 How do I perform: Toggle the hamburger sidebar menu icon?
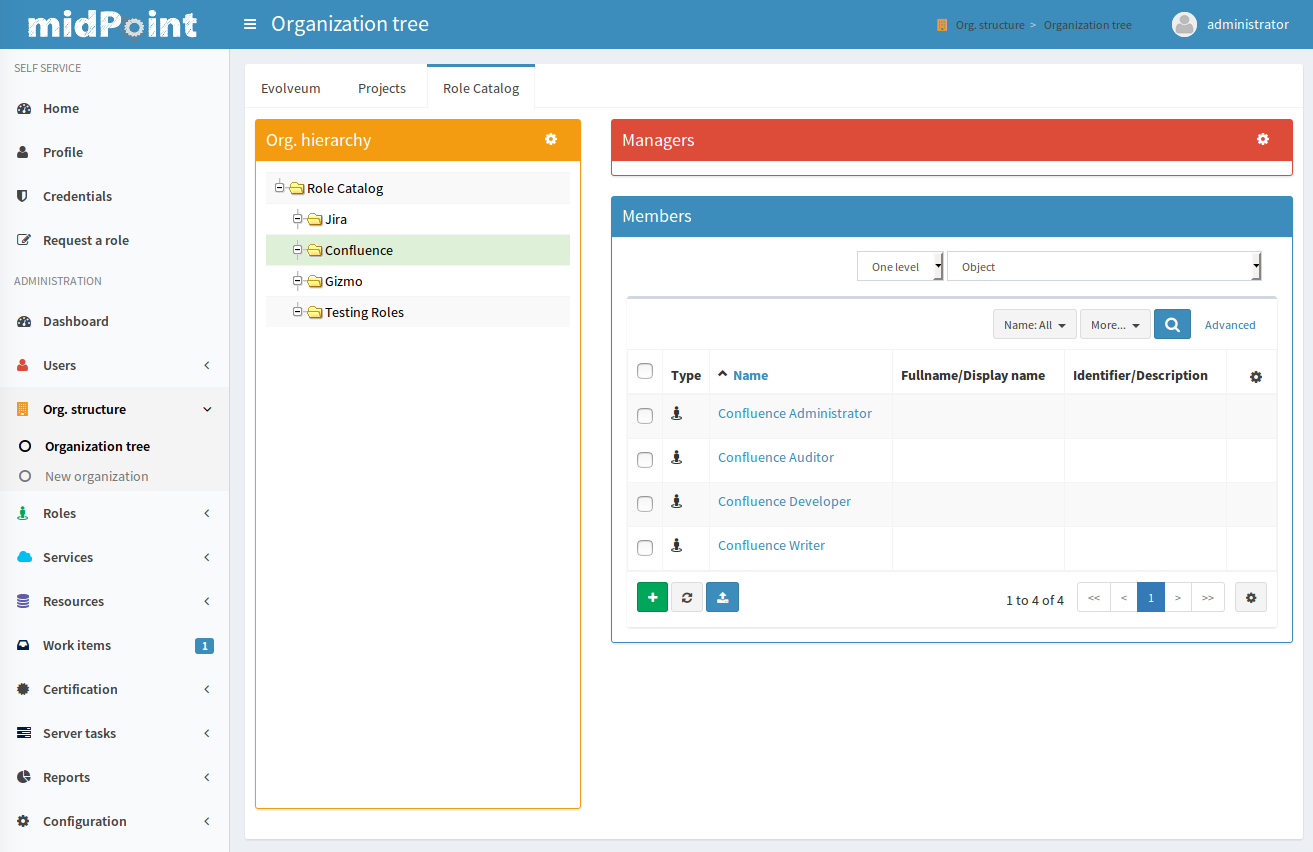[250, 24]
